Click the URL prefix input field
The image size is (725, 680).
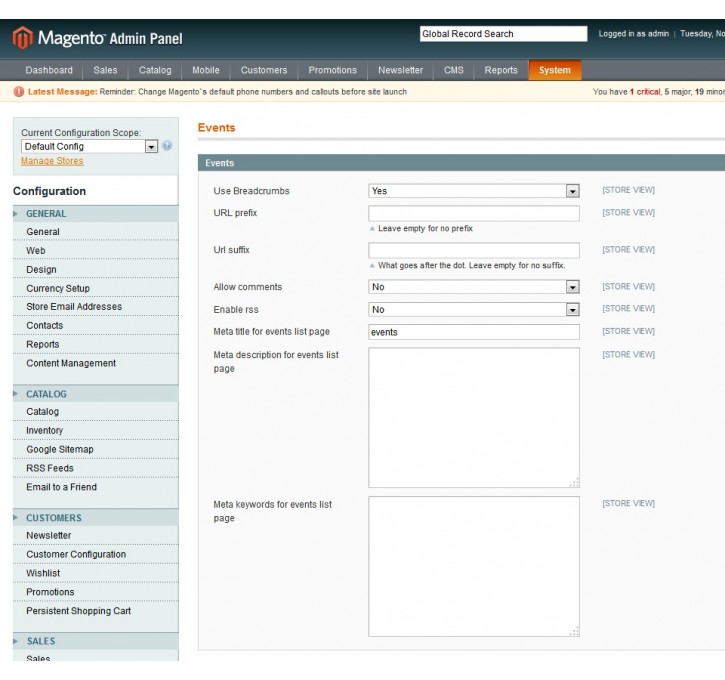(474, 213)
